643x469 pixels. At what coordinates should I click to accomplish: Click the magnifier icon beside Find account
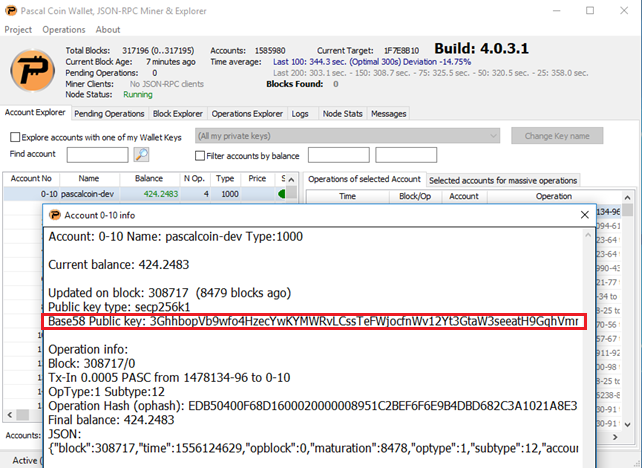click(x=141, y=155)
